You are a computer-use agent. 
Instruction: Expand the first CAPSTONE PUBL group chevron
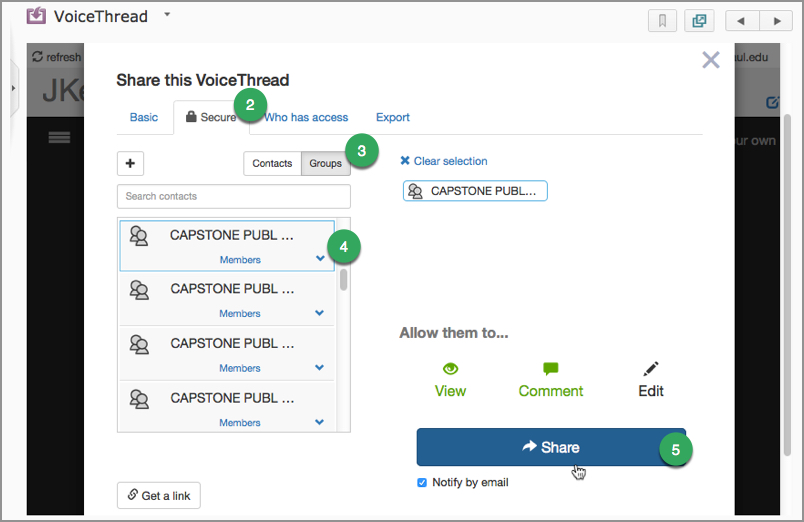pyautogui.click(x=320, y=258)
